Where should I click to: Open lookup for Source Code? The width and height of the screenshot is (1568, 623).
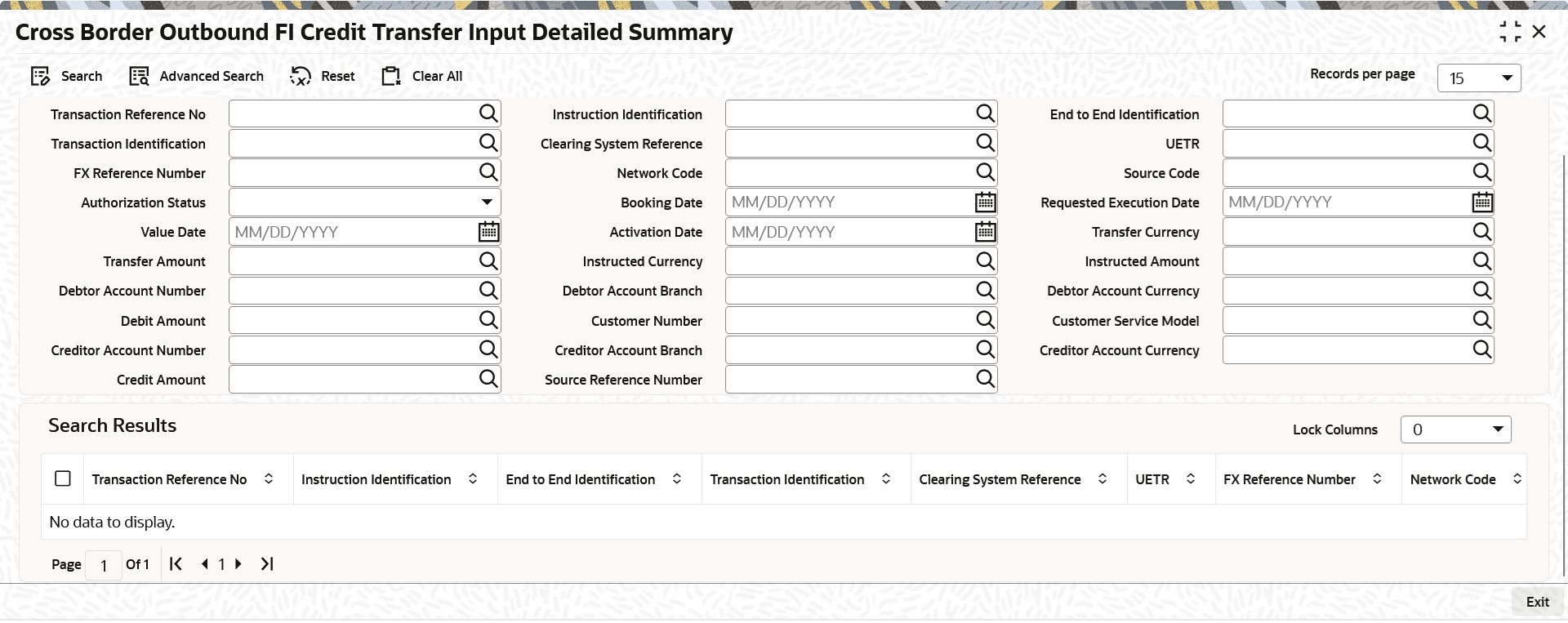pos(1482,172)
